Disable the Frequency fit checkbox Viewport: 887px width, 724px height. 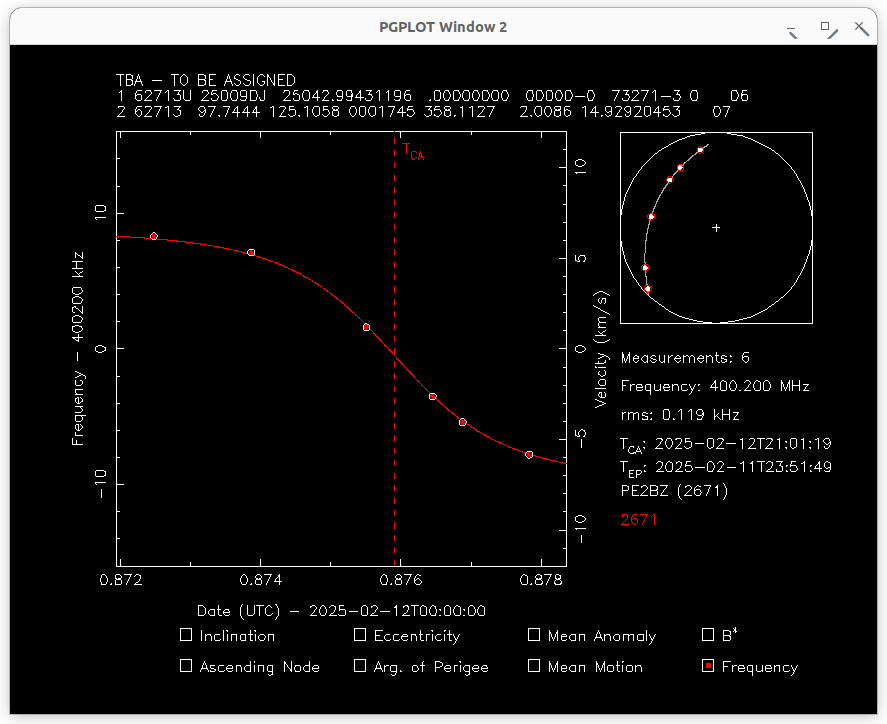(x=708, y=666)
